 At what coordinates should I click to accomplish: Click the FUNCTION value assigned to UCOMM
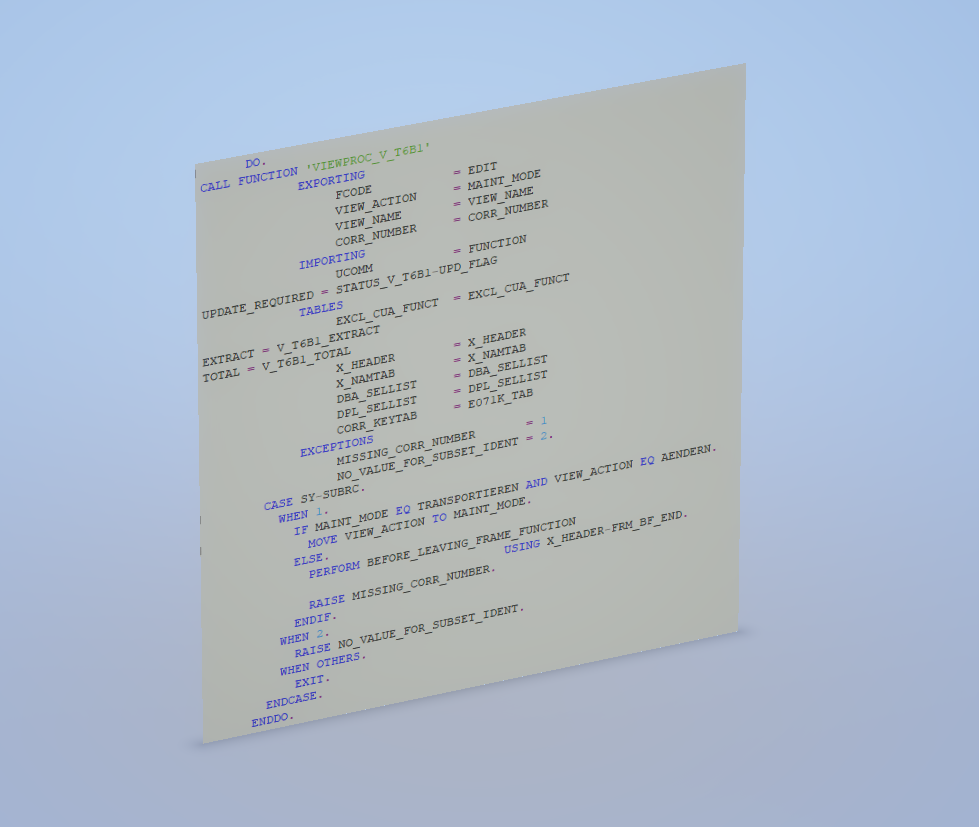tap(497, 244)
